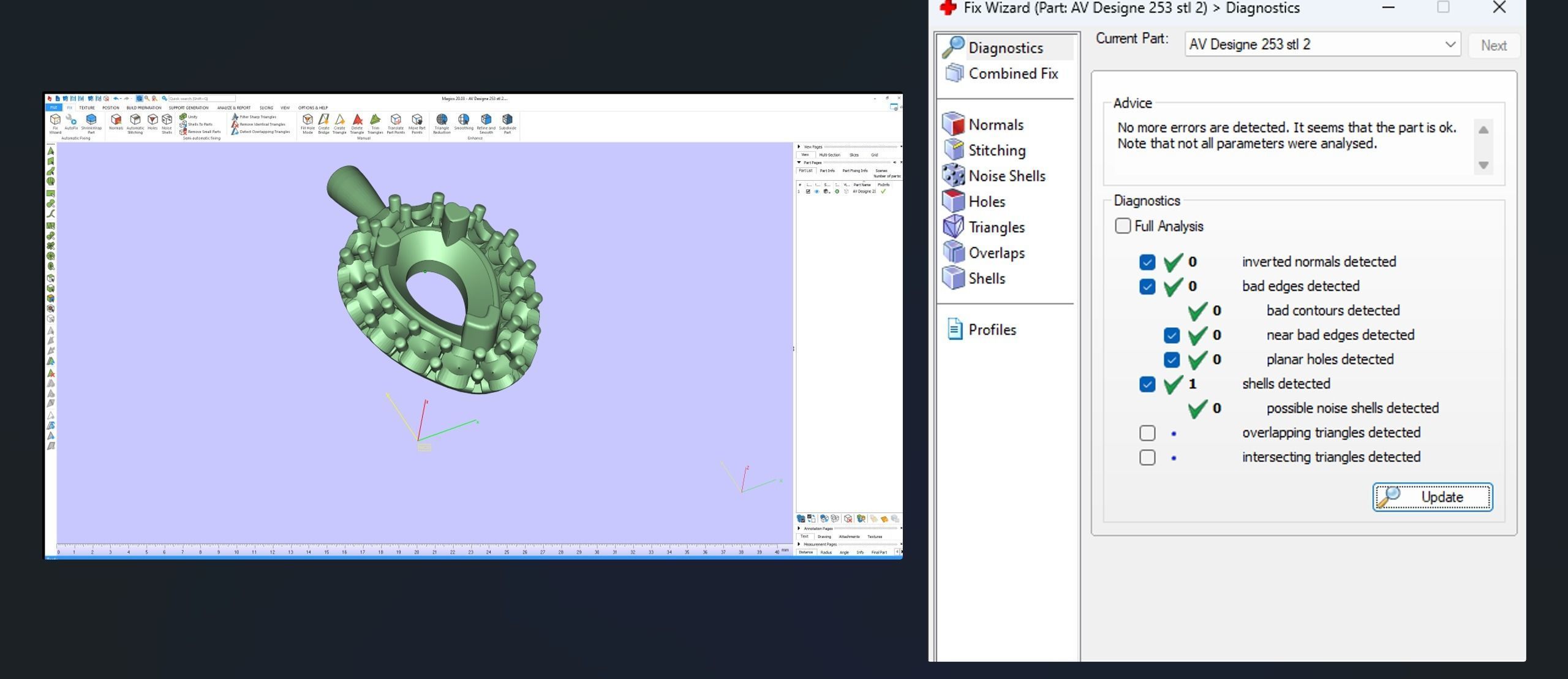Enable overlapping triangles detection checkbox

click(x=1147, y=433)
